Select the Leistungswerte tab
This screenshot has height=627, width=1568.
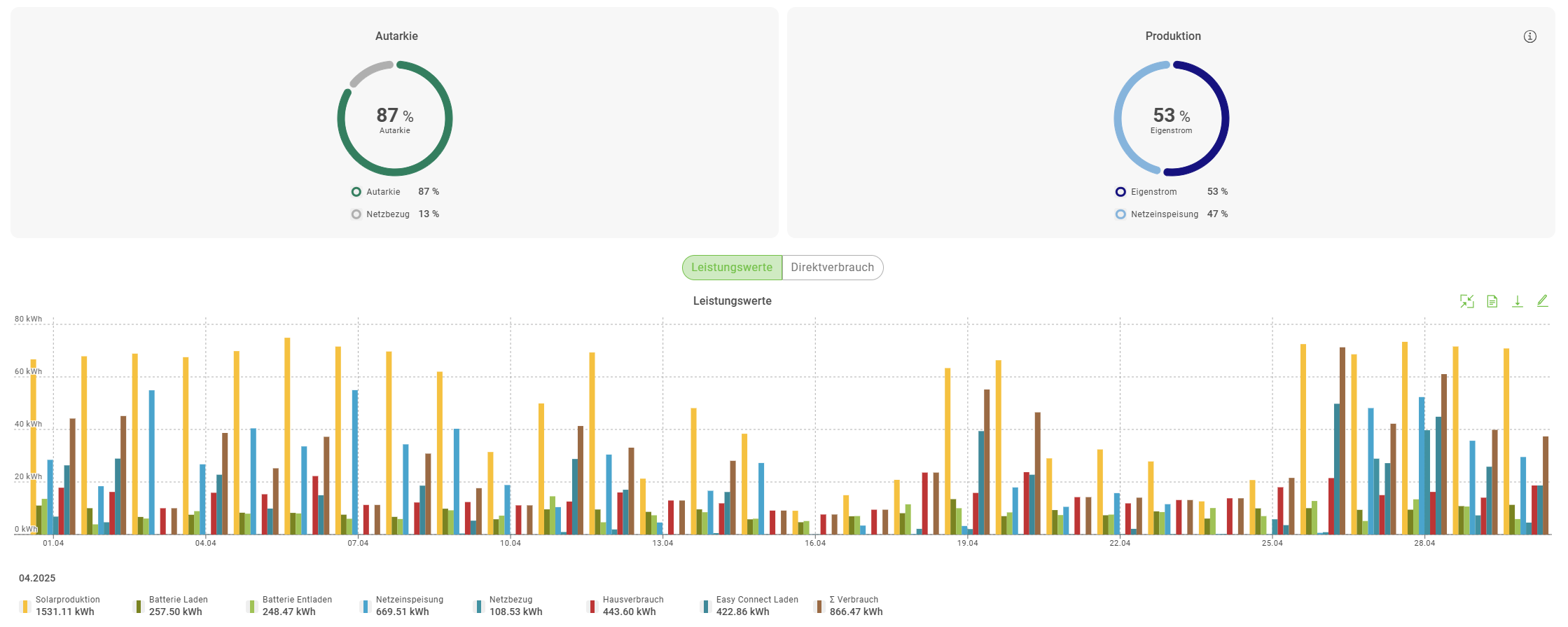click(x=732, y=268)
